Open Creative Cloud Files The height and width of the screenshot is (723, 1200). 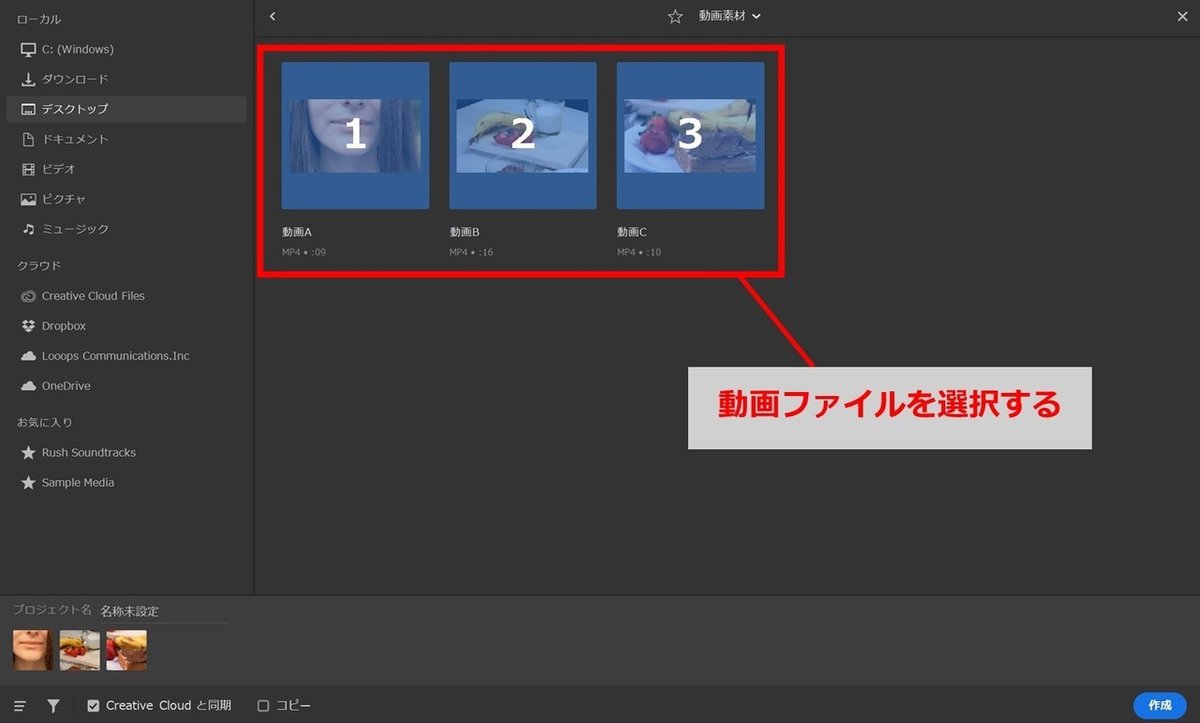90,295
